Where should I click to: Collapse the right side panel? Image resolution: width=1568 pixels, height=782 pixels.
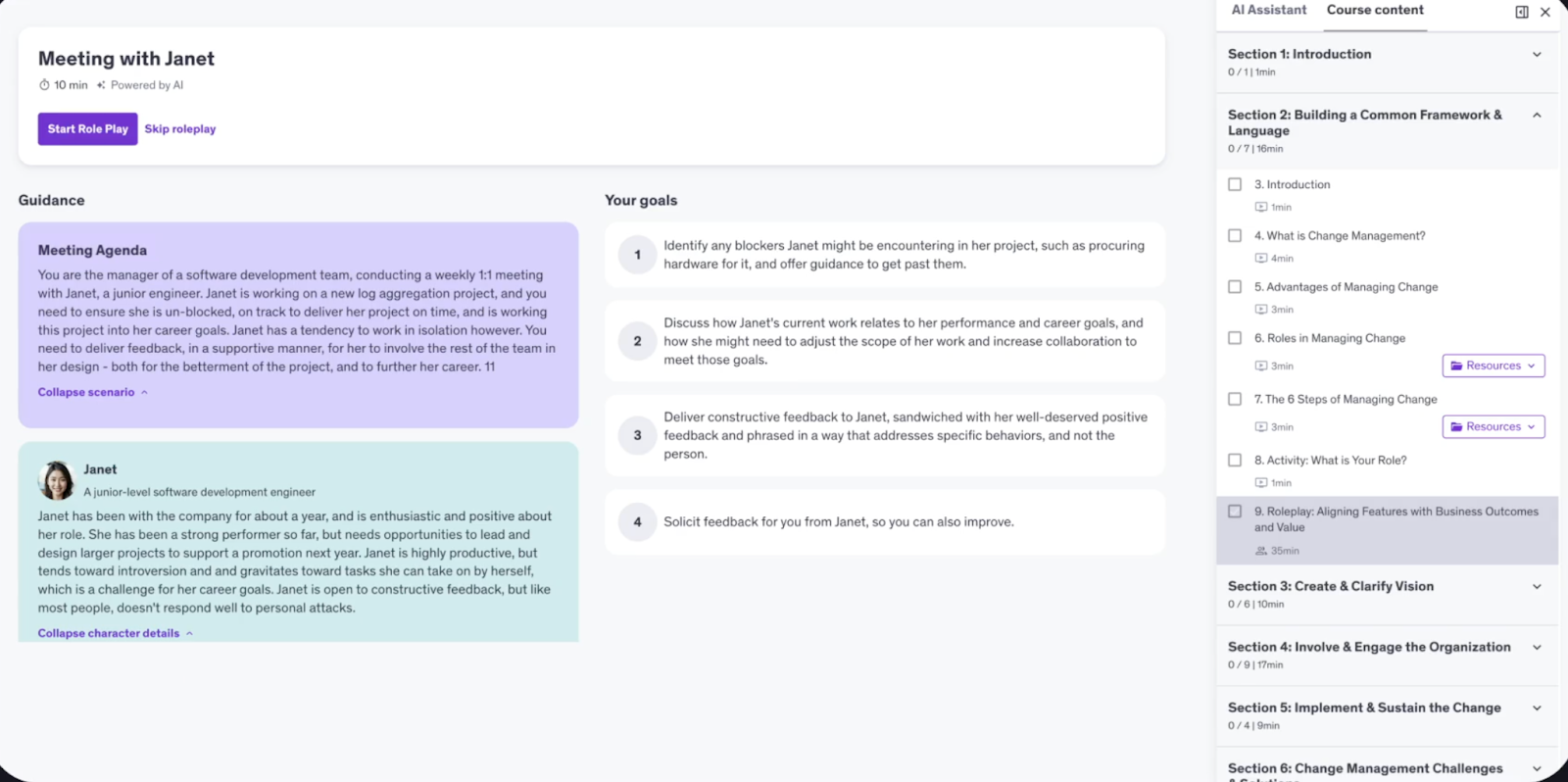pyautogui.click(x=1520, y=11)
